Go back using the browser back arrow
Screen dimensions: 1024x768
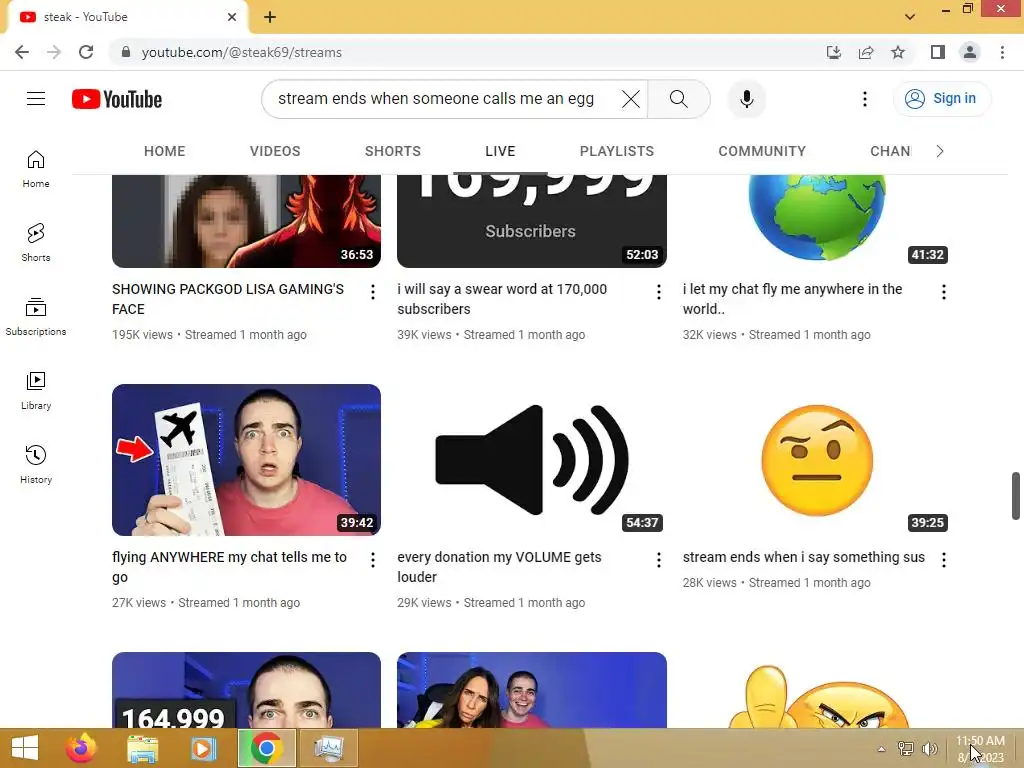pyautogui.click(x=22, y=52)
